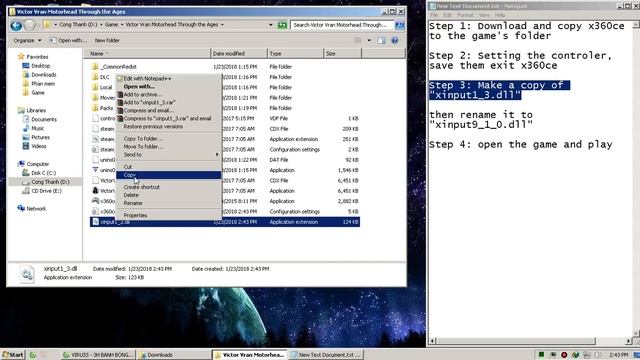Choose Create shortcut from context menu
The height and width of the screenshot is (360, 640).
(x=169, y=187)
